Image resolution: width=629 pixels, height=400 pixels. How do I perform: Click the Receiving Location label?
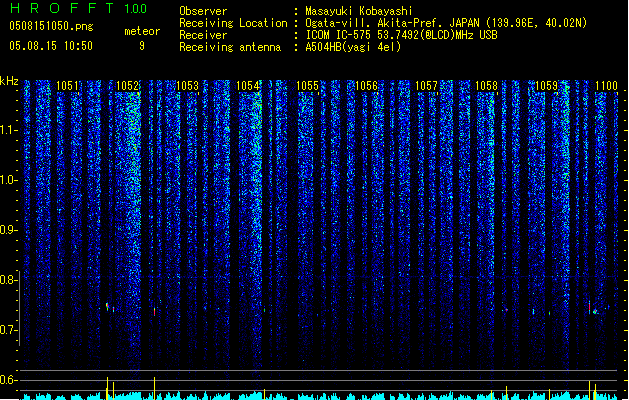tap(233, 23)
